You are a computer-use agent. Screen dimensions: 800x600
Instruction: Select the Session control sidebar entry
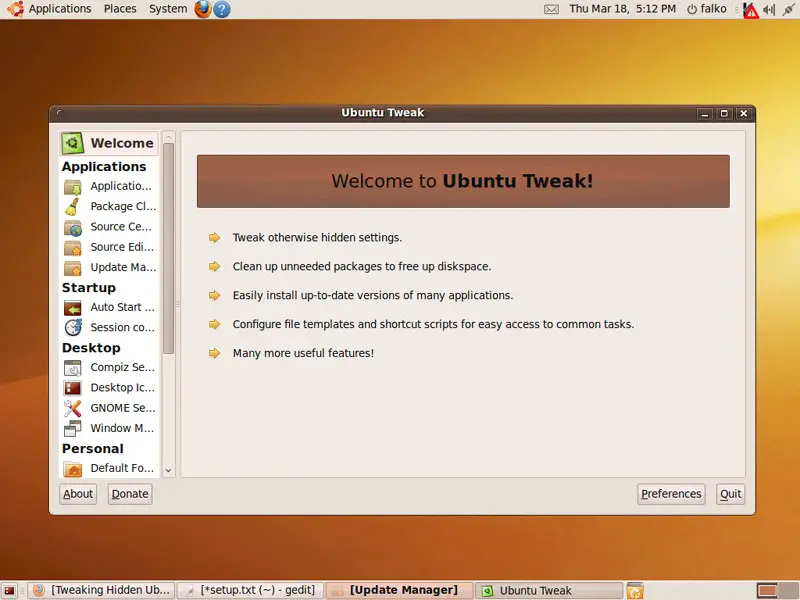pos(108,328)
